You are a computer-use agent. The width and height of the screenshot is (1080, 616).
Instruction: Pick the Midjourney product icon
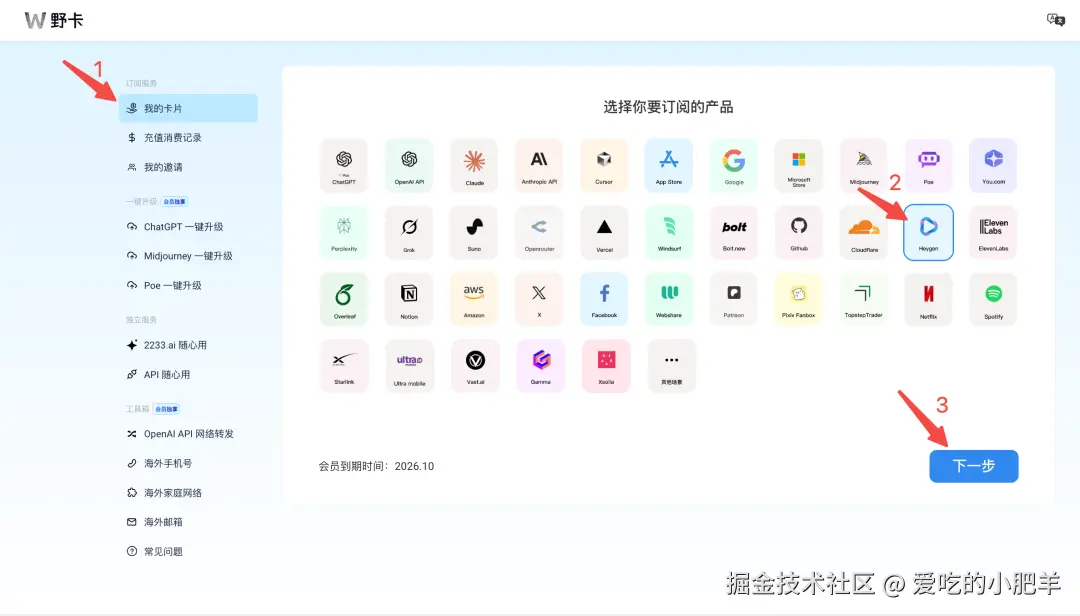click(863, 164)
